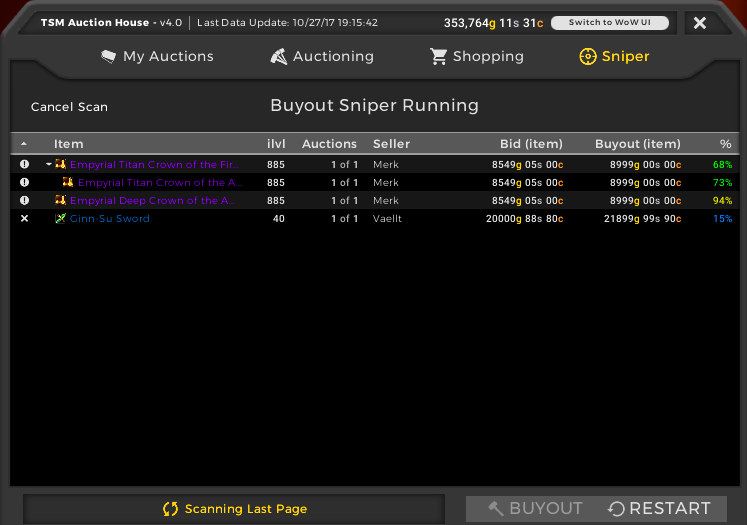Click the Buyout Sniper Running heading
Screen dimensions: 747x525
[374, 105]
